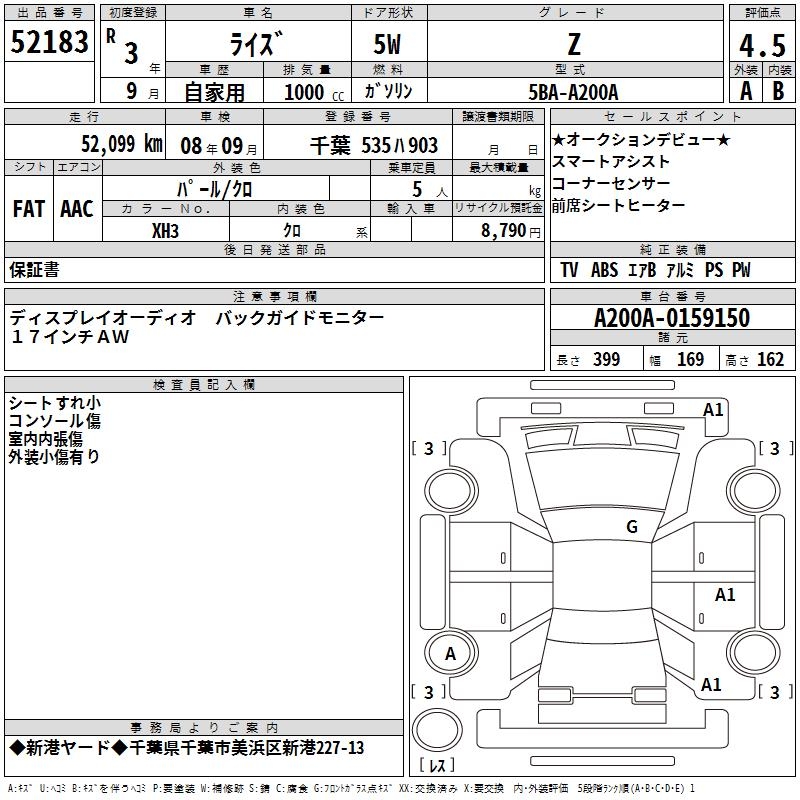The width and height of the screenshot is (800, 800).
Task: Click genuine equipment PW
Action: pos(741,270)
